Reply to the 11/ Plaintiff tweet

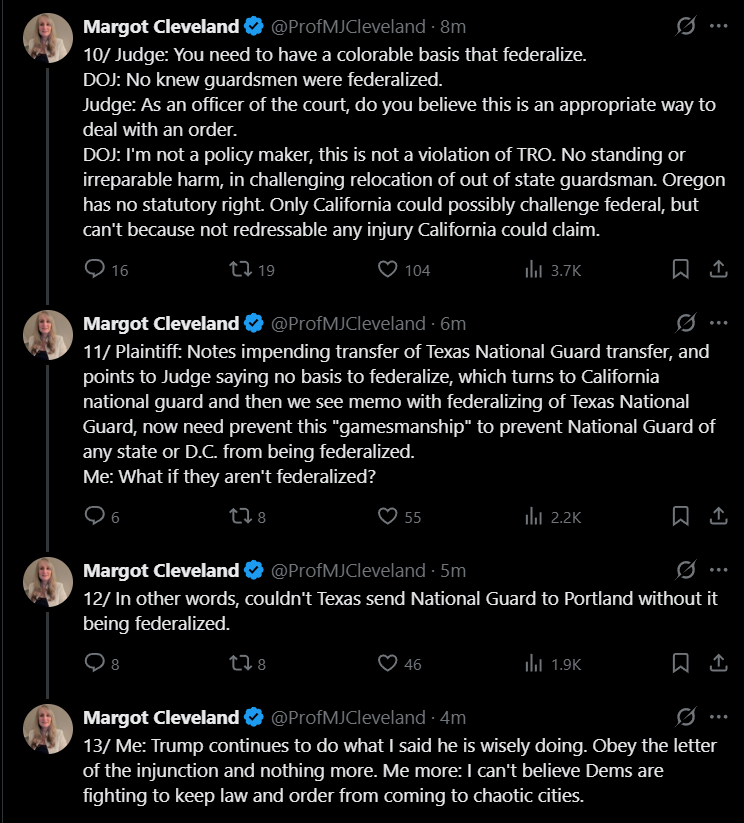click(95, 516)
